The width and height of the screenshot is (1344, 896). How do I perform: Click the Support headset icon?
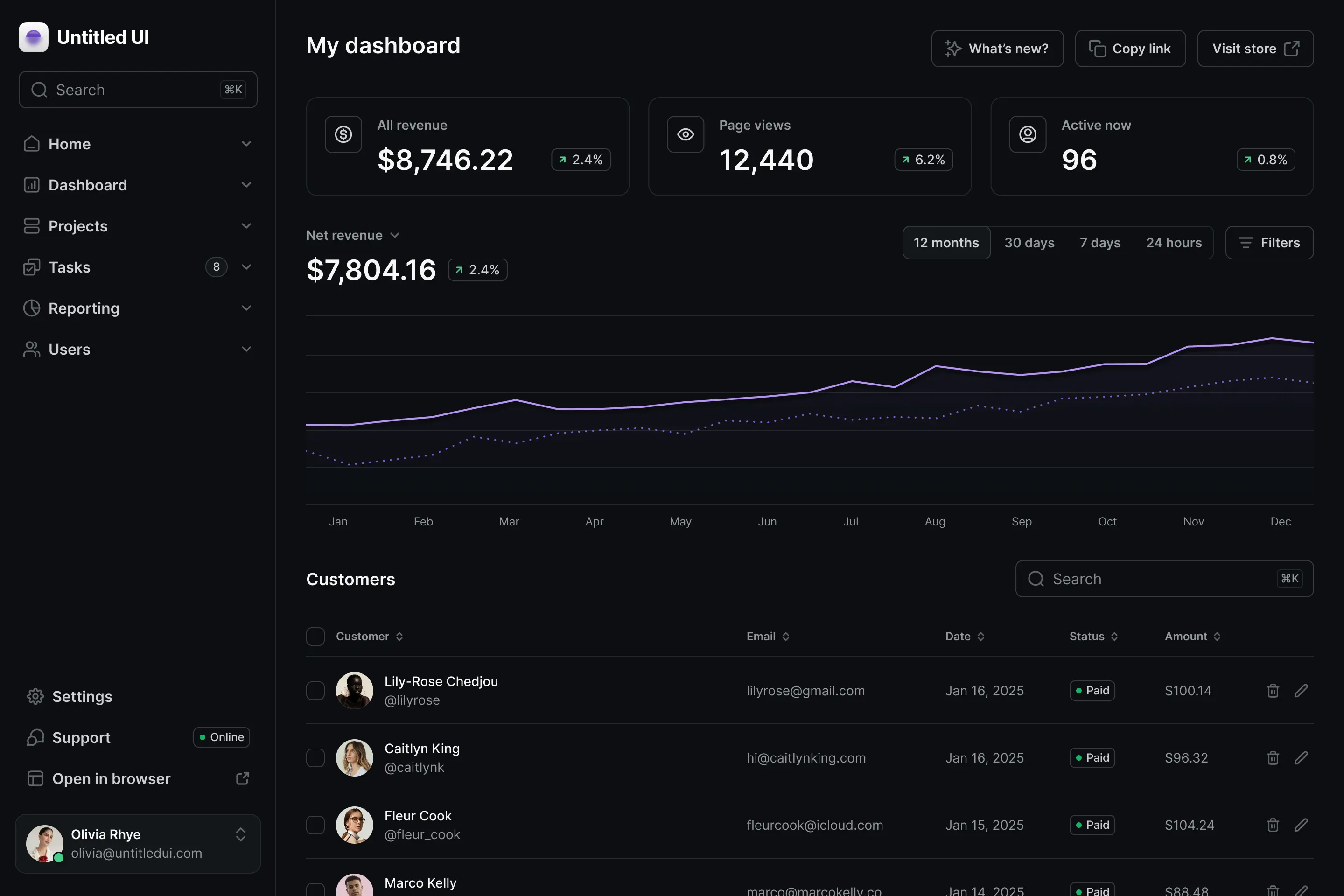[x=35, y=737]
